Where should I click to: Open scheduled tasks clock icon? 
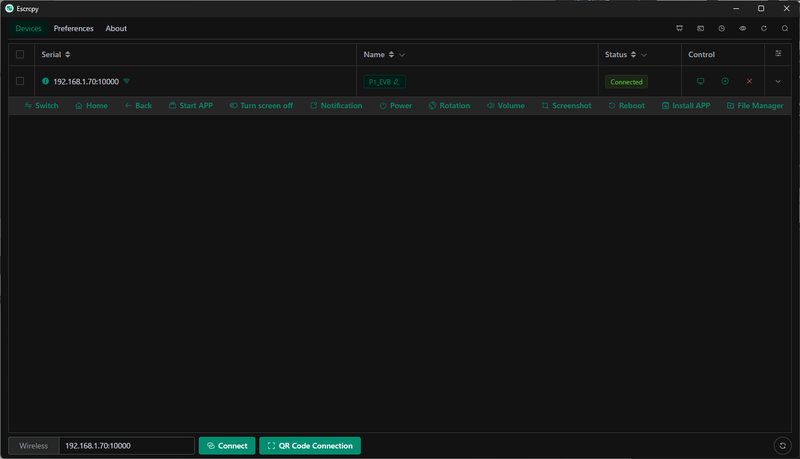coord(721,29)
